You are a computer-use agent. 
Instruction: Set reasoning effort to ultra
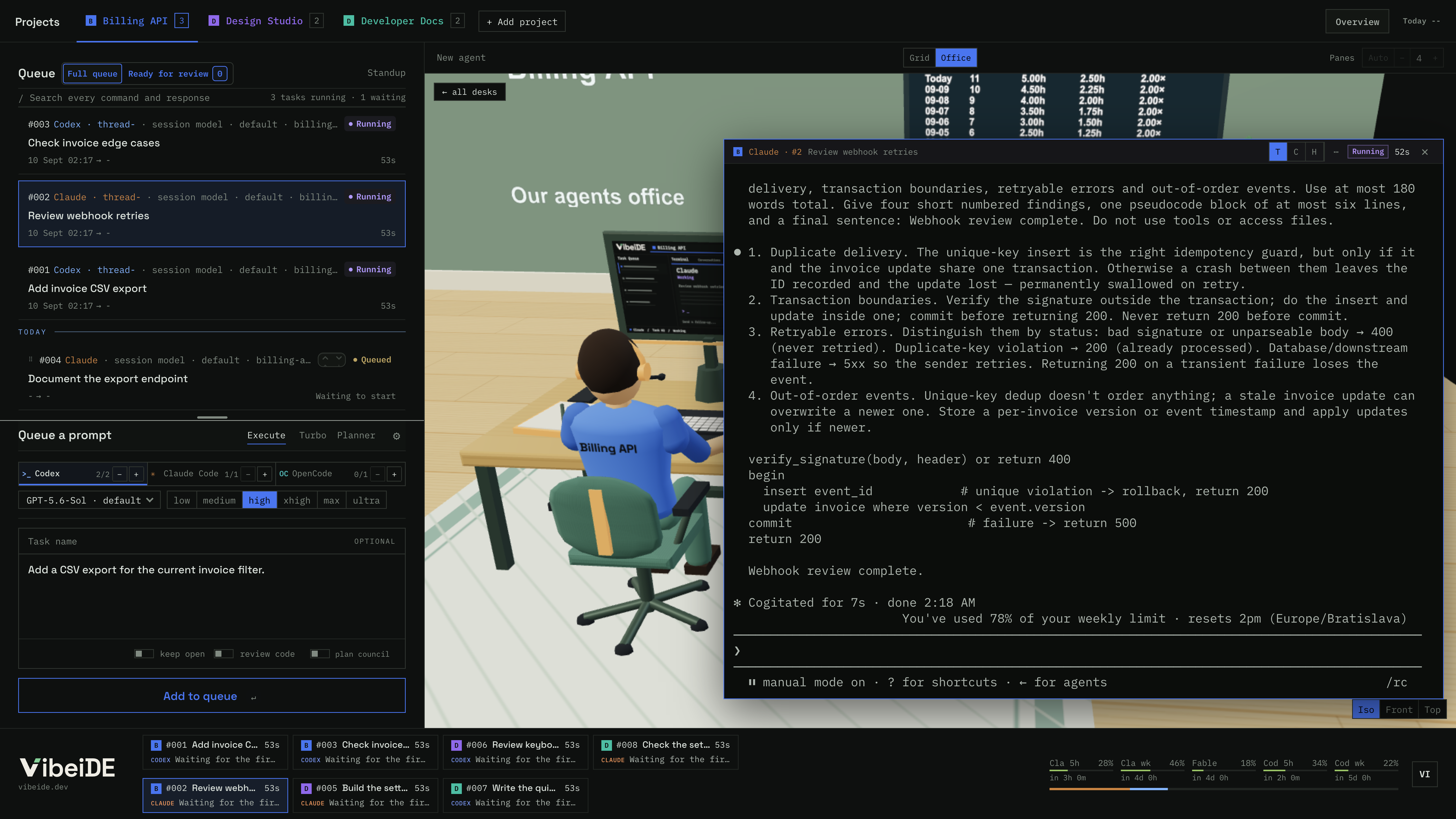366,500
